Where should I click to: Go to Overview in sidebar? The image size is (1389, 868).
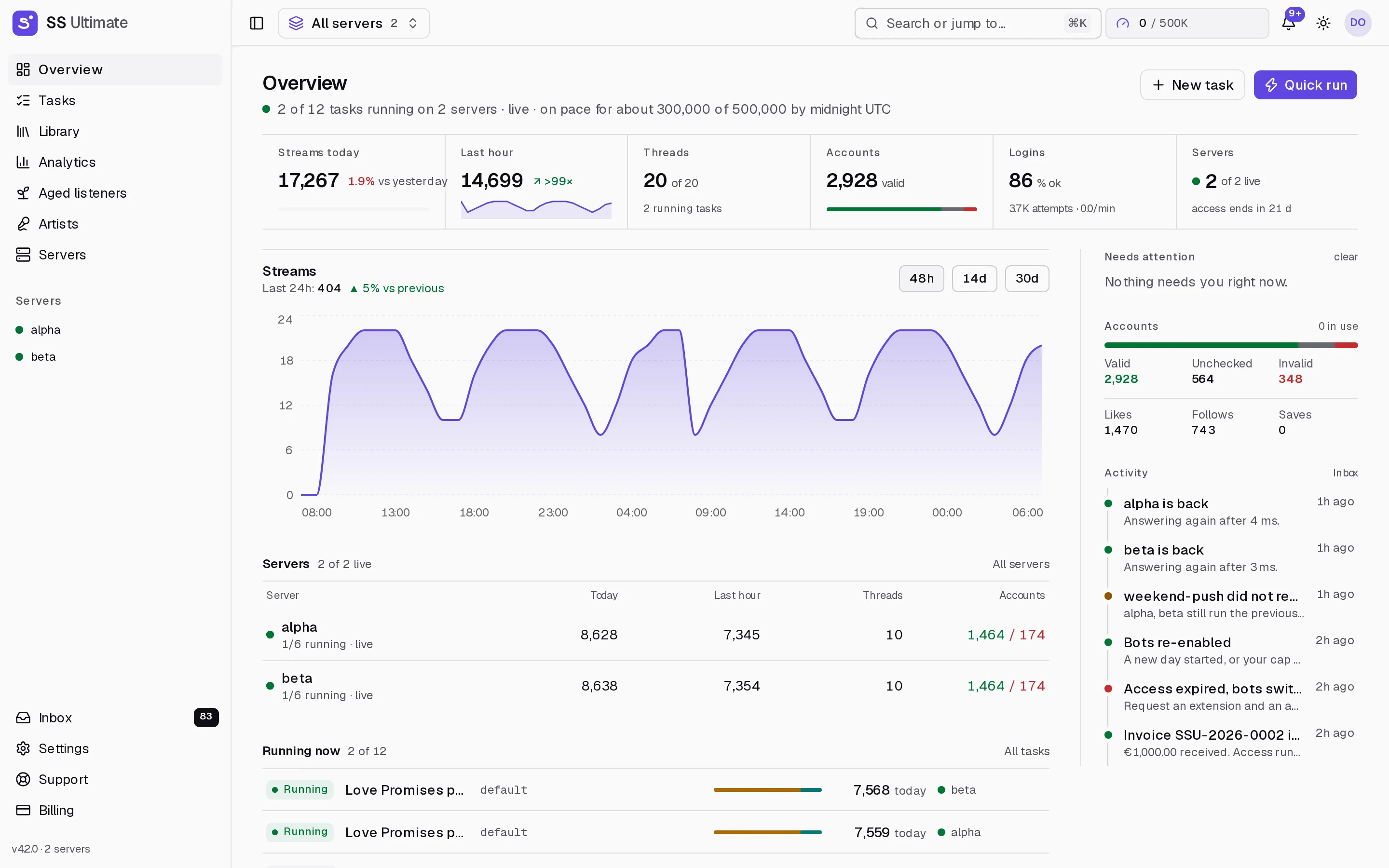coord(115,69)
